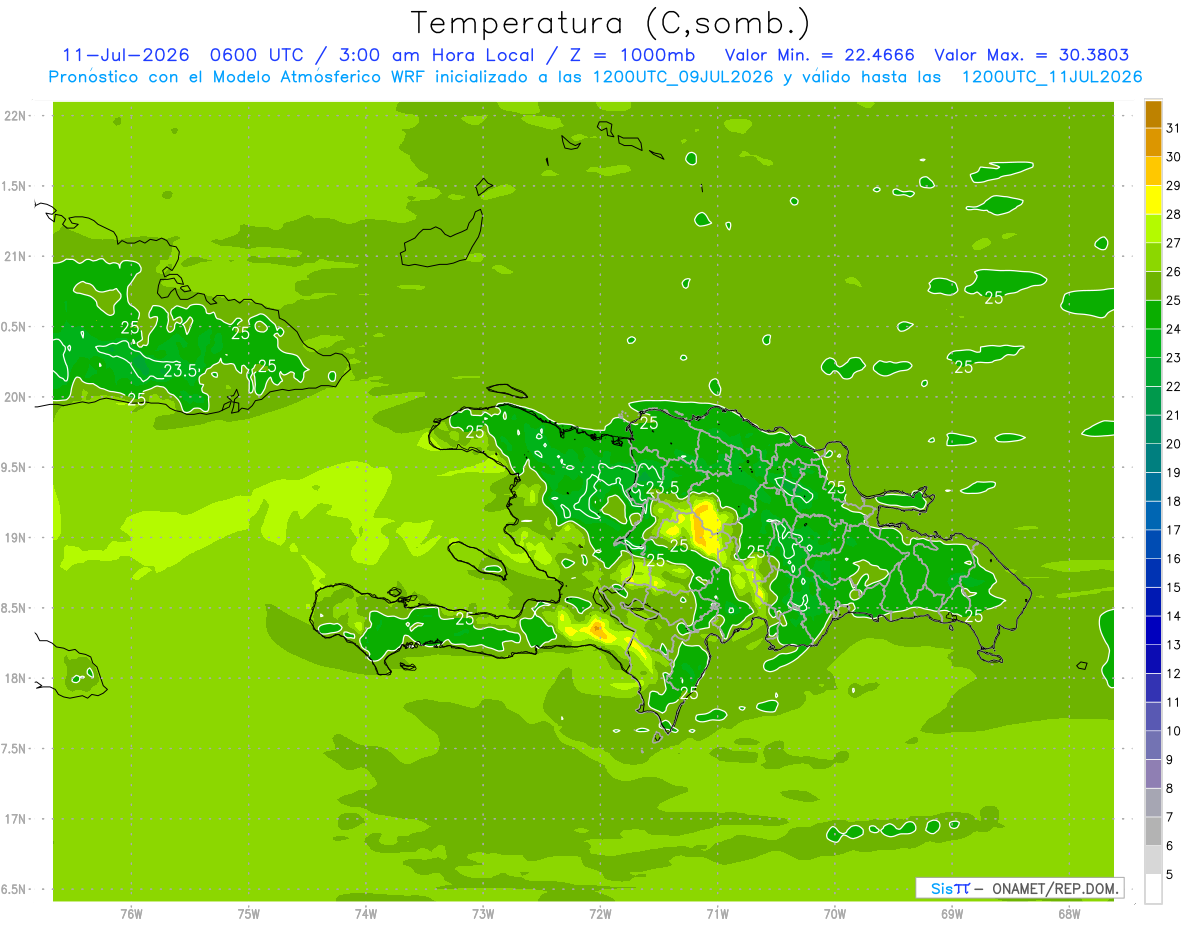1200x927 pixels.
Task: Click the '75W' longitude label
Action: [x=249, y=914]
